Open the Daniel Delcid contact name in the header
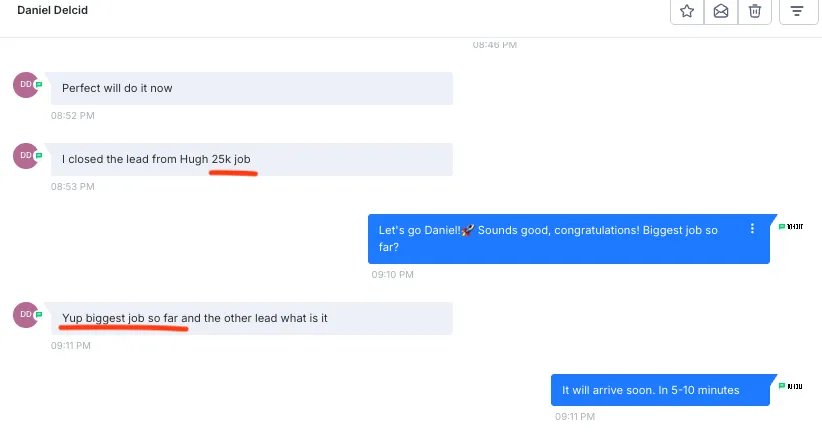The width and height of the screenshot is (822, 434). pos(52,10)
